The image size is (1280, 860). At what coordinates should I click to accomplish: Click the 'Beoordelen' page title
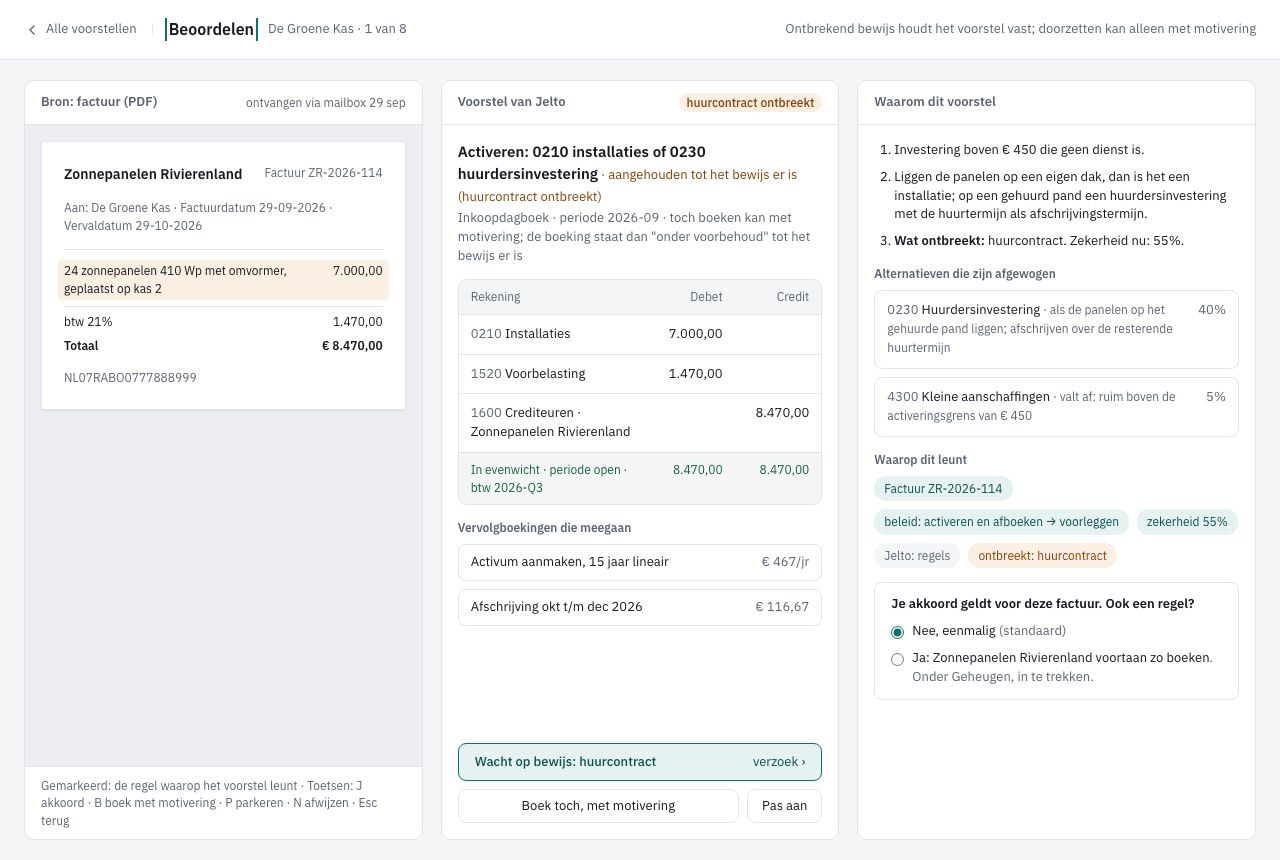tap(211, 29)
